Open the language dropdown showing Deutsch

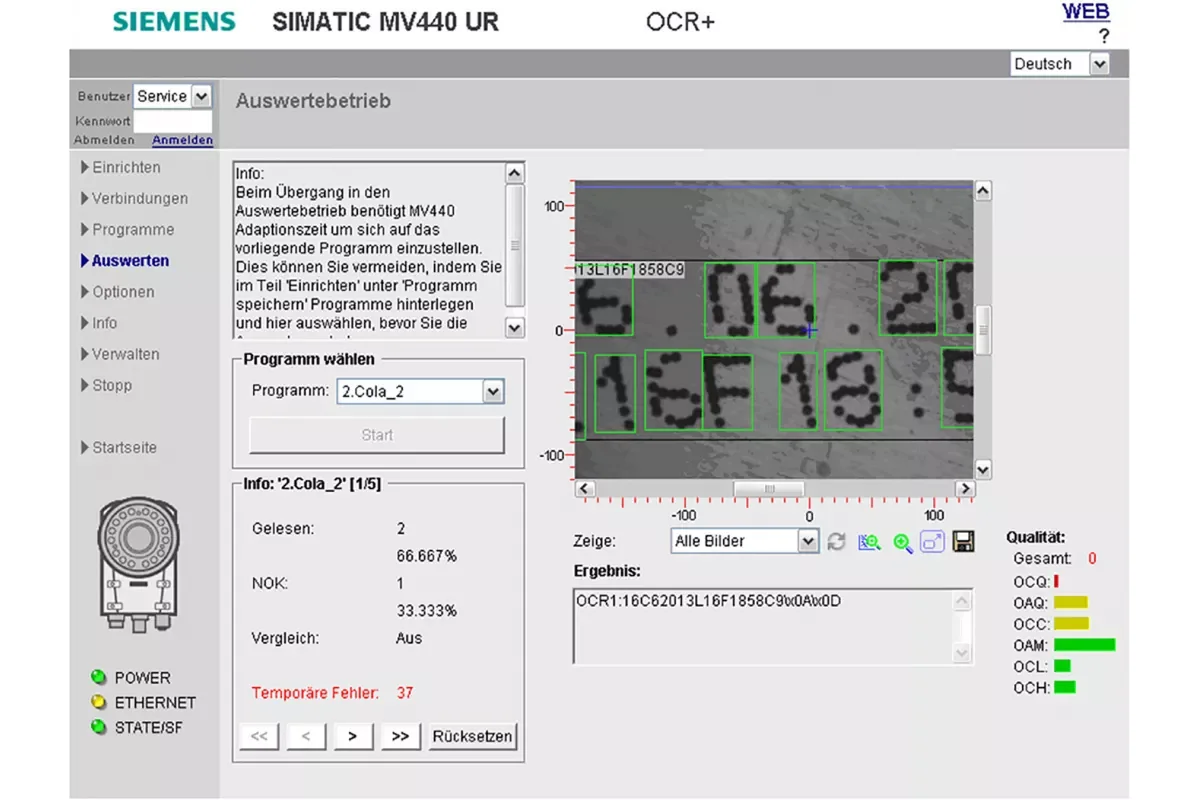tap(1060, 64)
